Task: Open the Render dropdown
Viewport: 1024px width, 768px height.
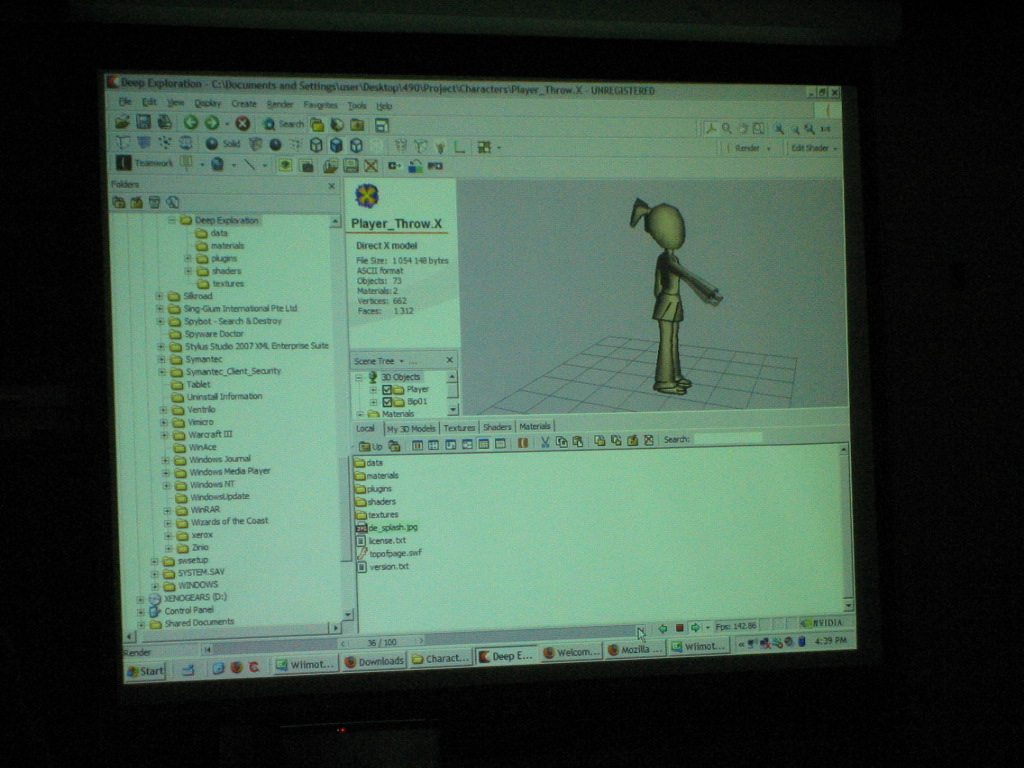Action: click(752, 148)
